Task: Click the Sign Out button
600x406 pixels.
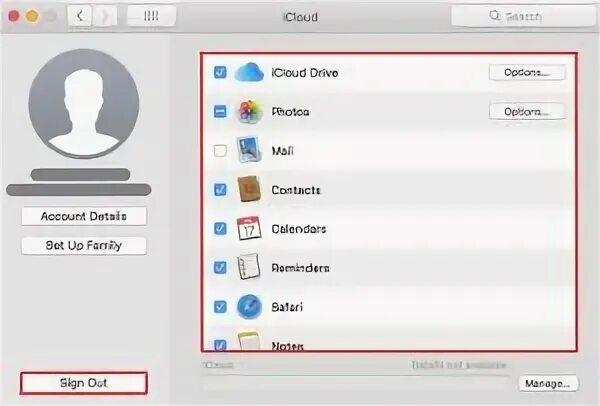Action: pos(83,383)
